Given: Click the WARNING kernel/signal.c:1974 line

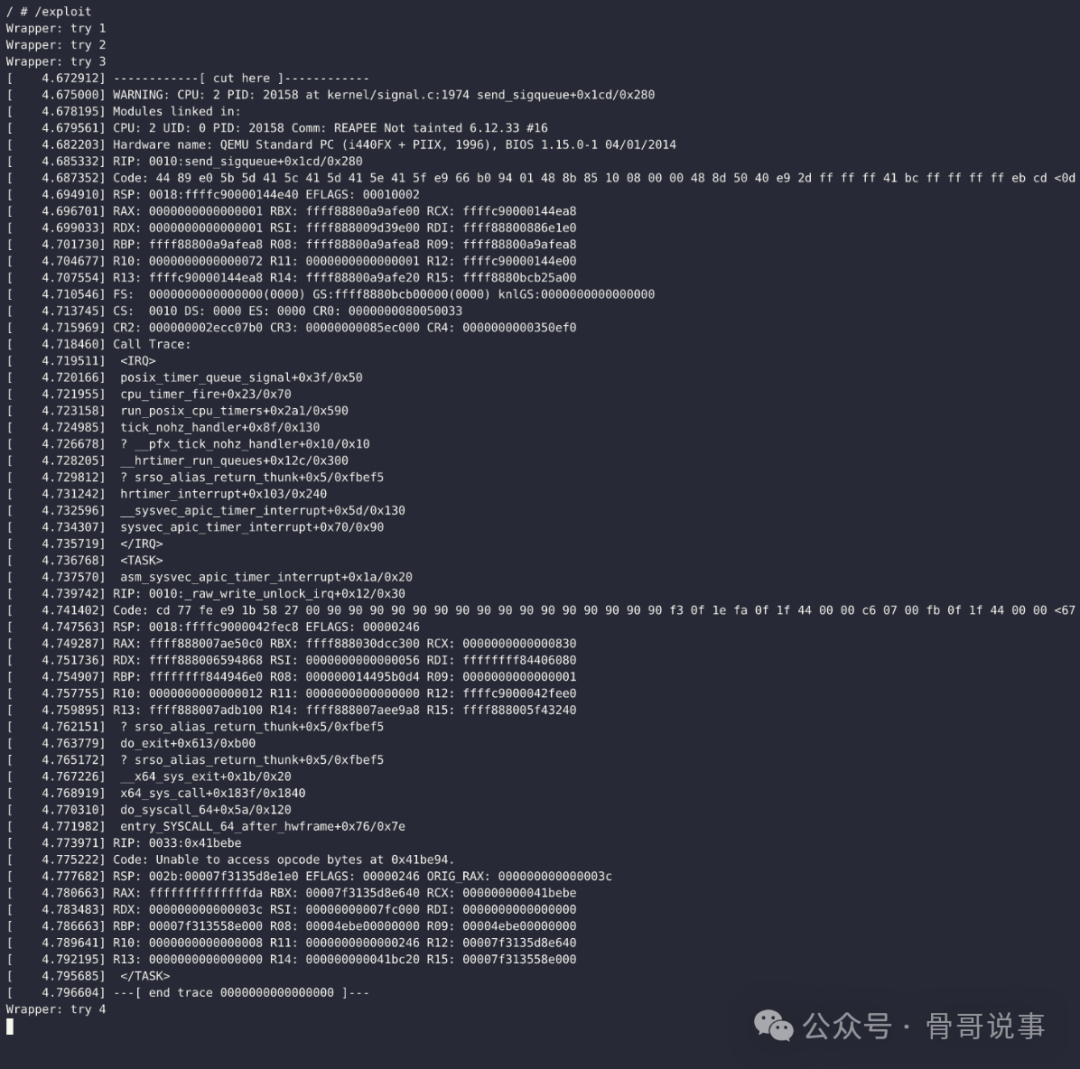Looking at the screenshot, I should [x=331, y=95].
